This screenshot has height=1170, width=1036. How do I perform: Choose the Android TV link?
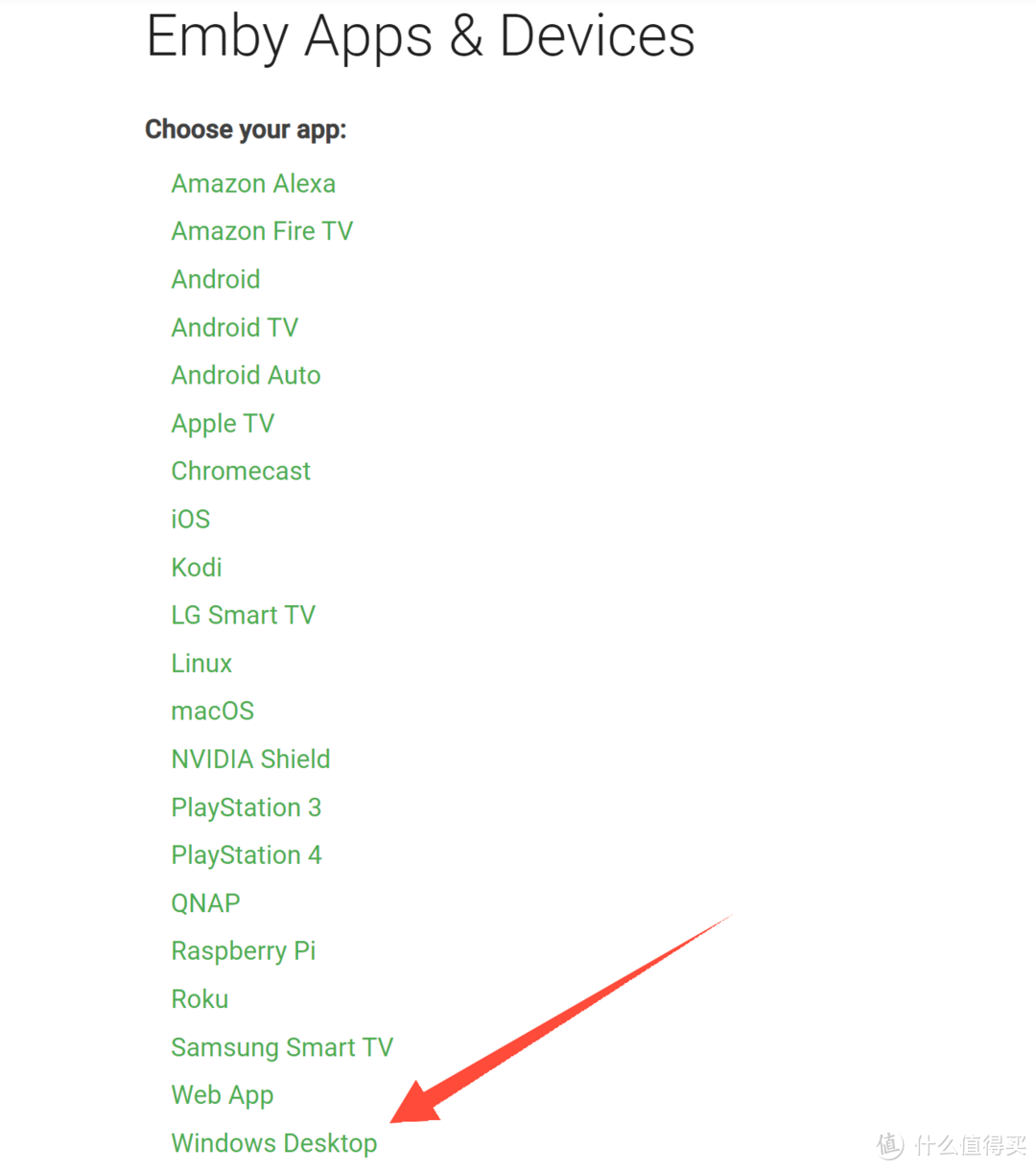[235, 327]
